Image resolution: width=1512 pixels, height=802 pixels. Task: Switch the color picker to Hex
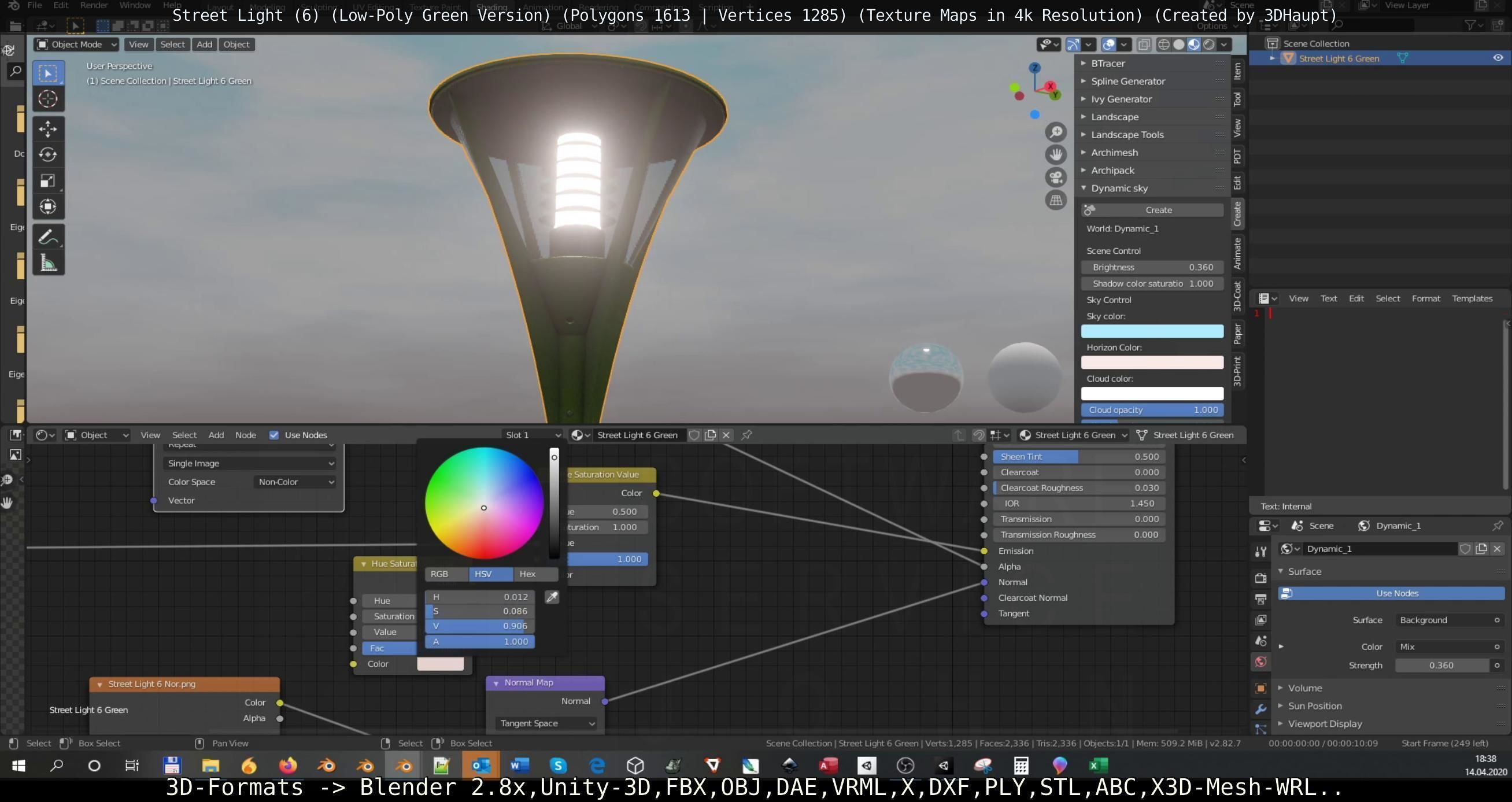coord(535,574)
